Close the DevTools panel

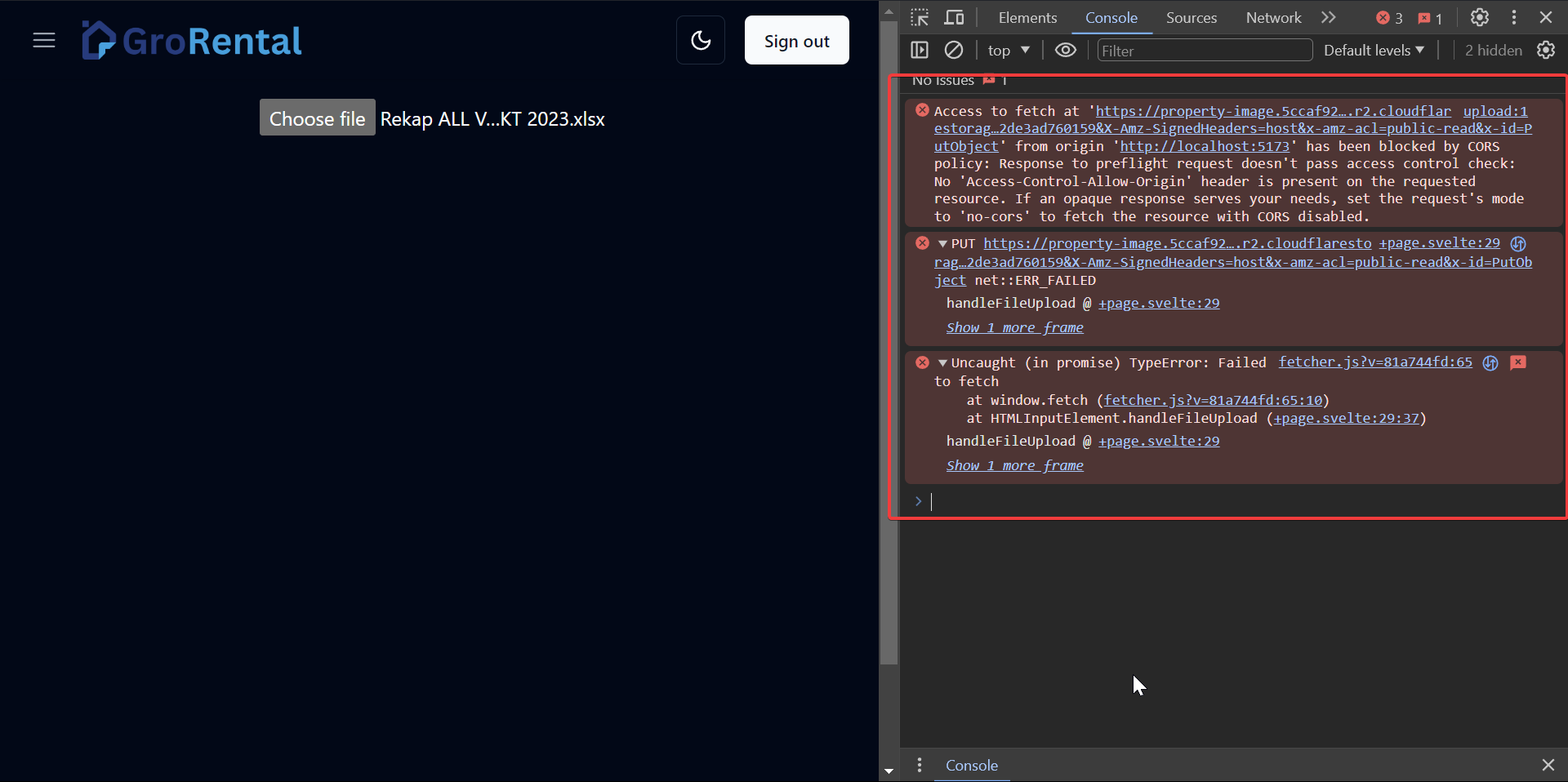point(1546,17)
